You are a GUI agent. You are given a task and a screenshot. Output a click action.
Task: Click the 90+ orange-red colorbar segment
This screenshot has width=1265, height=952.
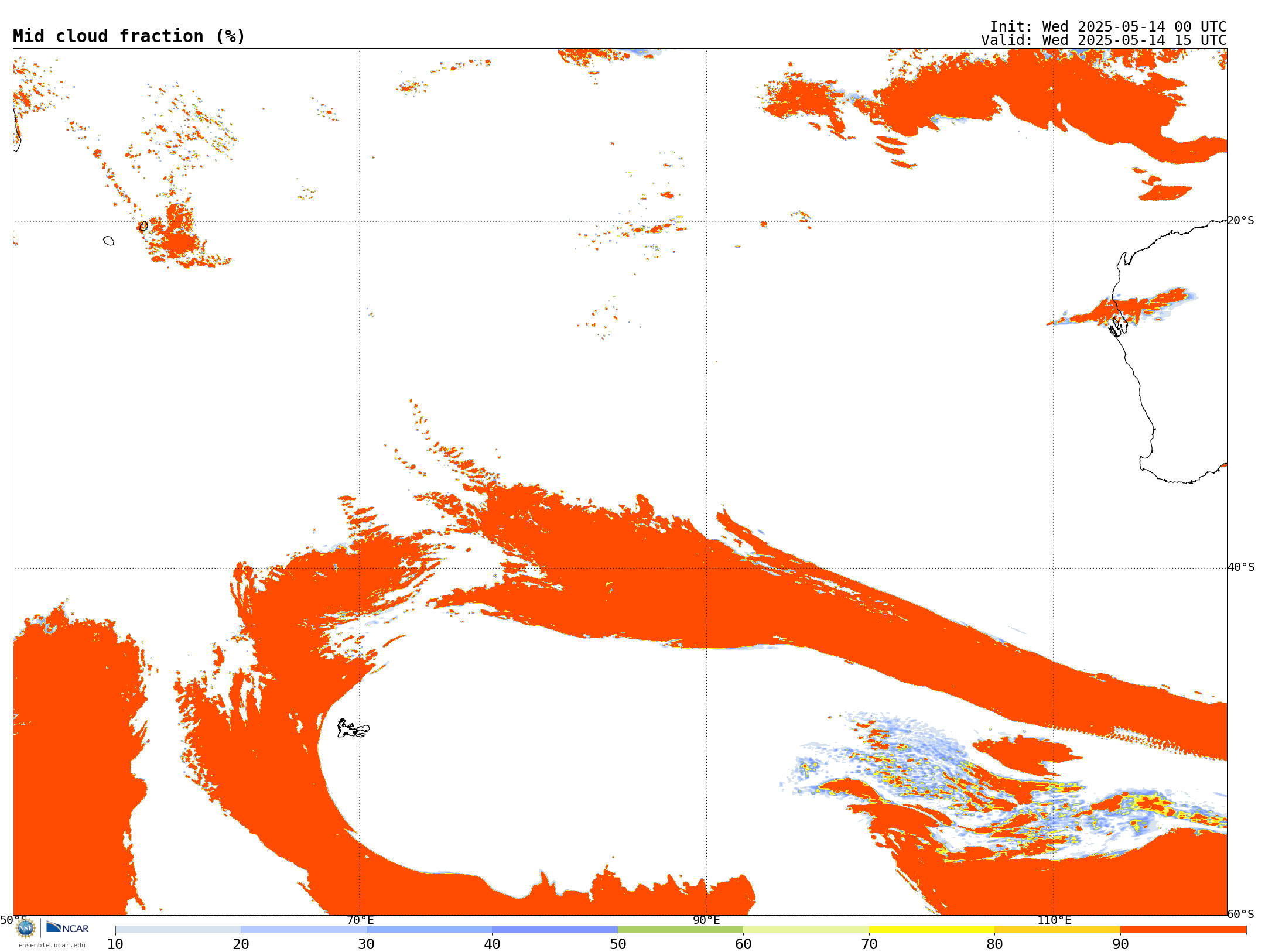(1183, 930)
